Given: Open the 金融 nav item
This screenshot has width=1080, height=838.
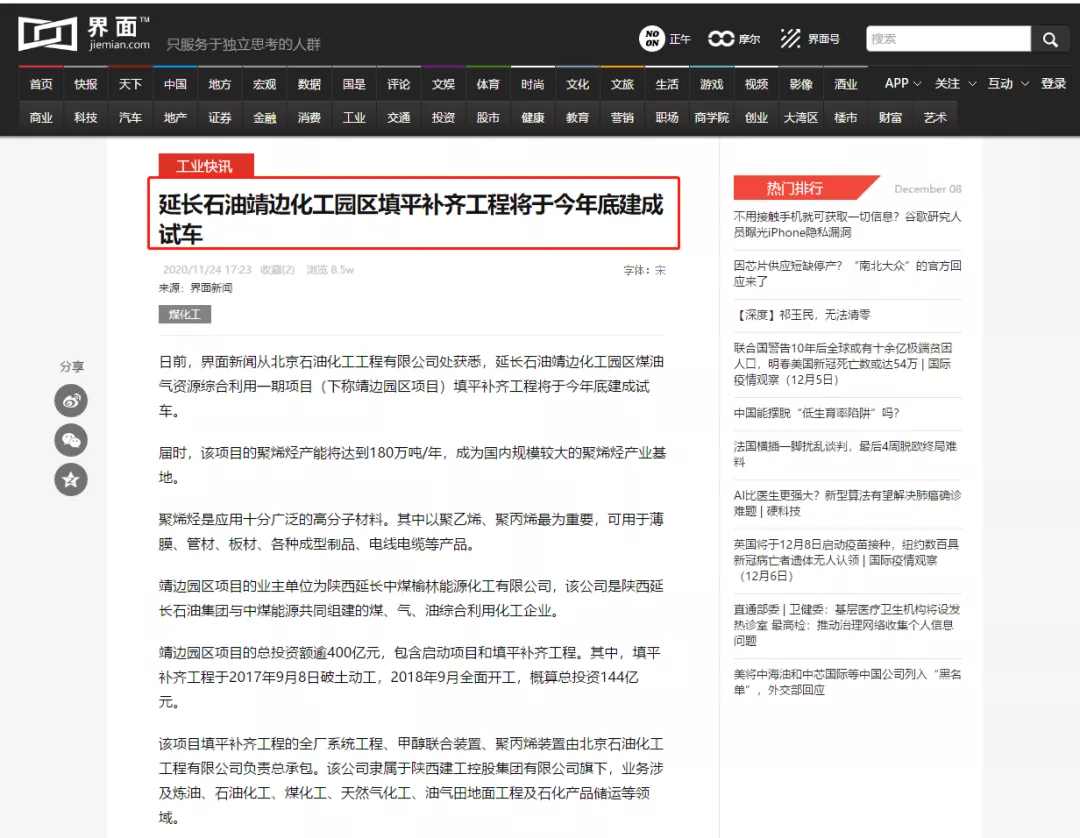Looking at the screenshot, I should tap(264, 118).
